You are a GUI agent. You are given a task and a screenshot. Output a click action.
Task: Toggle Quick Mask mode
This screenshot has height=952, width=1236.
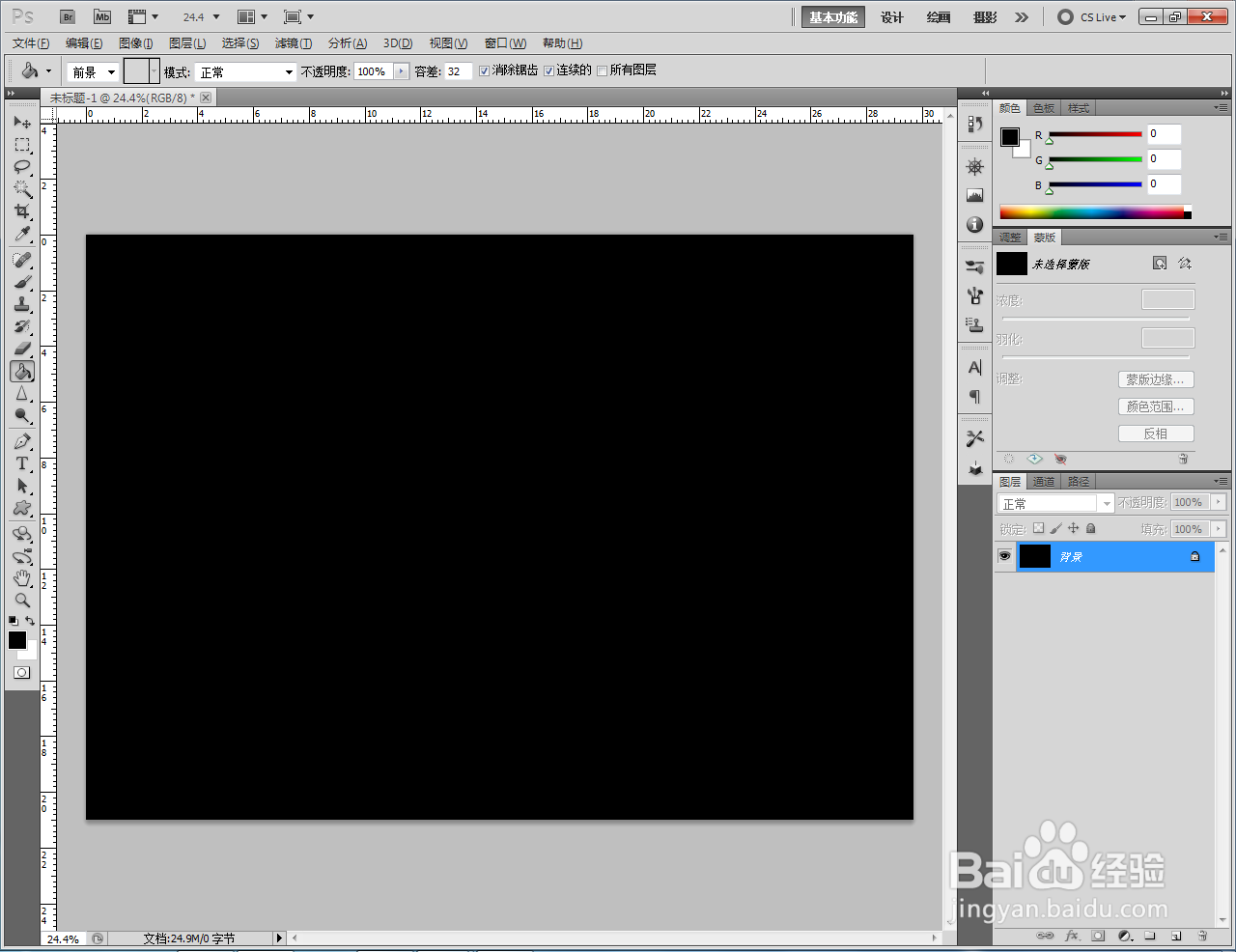click(21, 672)
